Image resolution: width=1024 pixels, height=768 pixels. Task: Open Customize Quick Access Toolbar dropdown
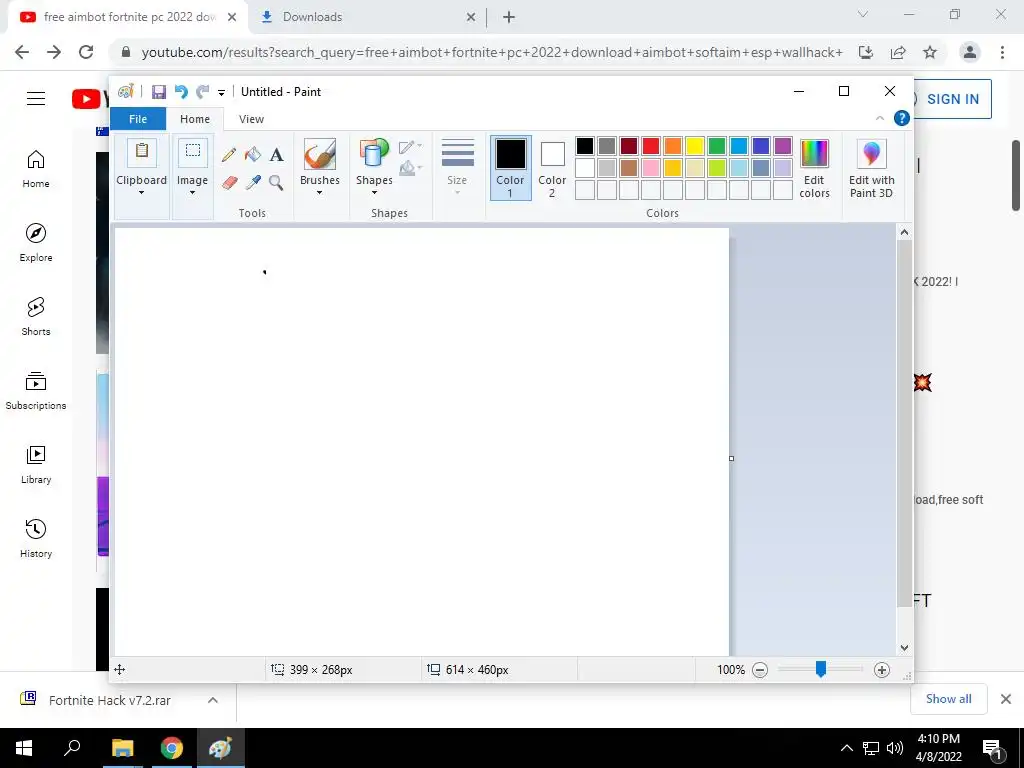[221, 93]
